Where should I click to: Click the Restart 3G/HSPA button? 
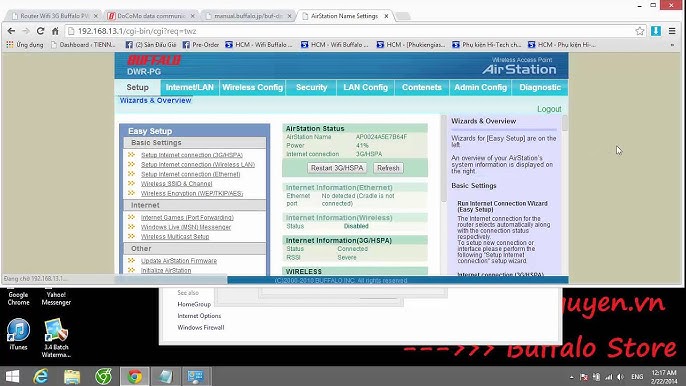337,168
